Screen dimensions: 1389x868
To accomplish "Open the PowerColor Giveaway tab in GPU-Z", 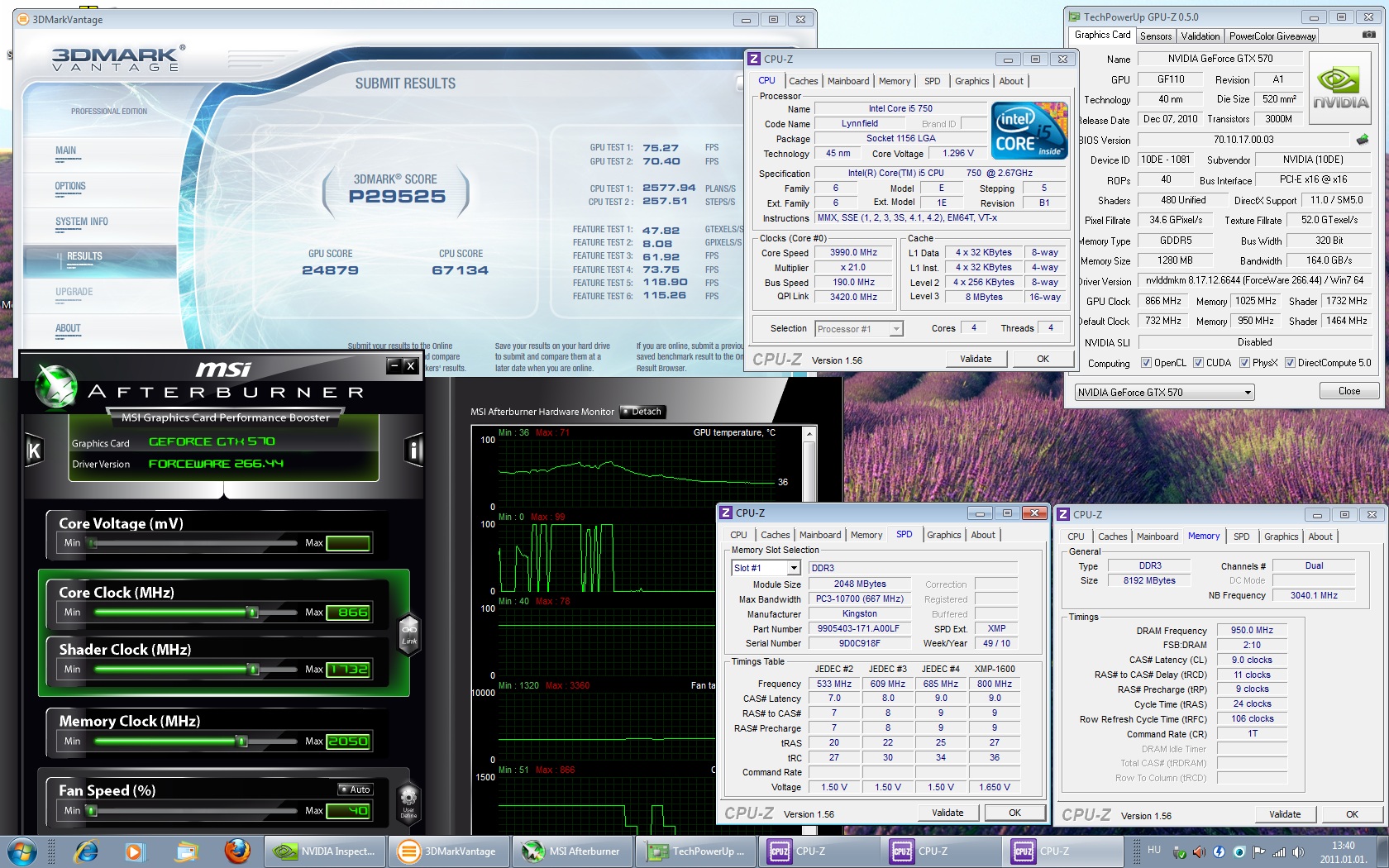I will click(x=1272, y=36).
